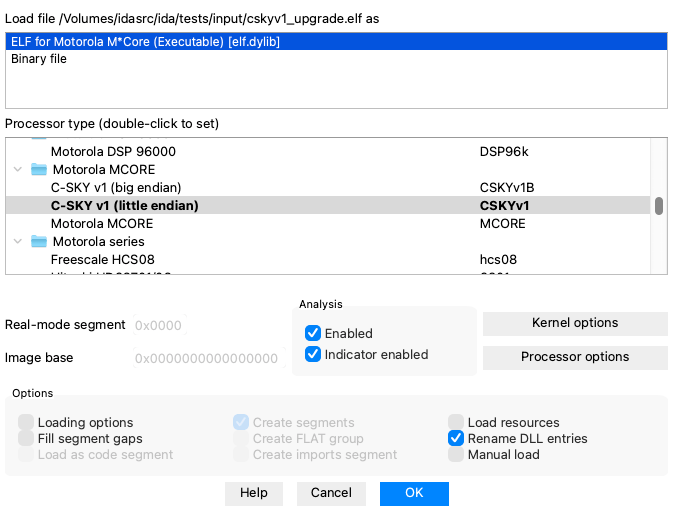675x517 pixels.
Task: Click the DSP96k short name cell
Action: [x=504, y=152]
